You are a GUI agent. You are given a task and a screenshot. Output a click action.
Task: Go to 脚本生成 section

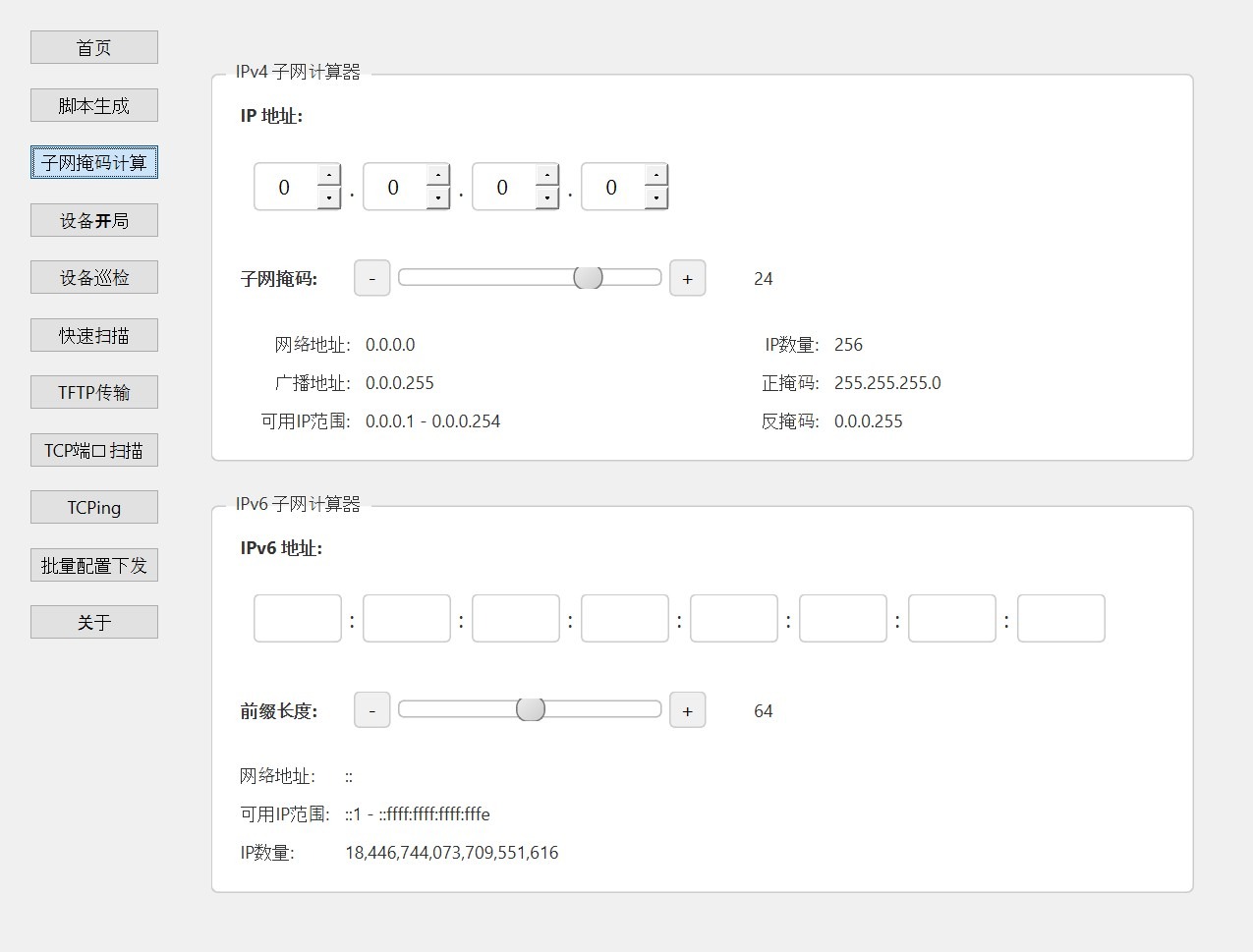click(94, 106)
